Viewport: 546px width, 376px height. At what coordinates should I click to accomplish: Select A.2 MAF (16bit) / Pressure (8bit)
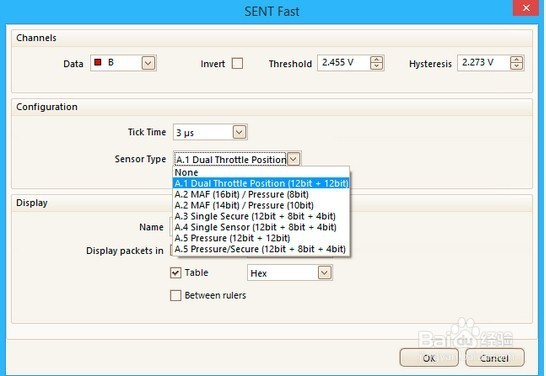click(261, 194)
